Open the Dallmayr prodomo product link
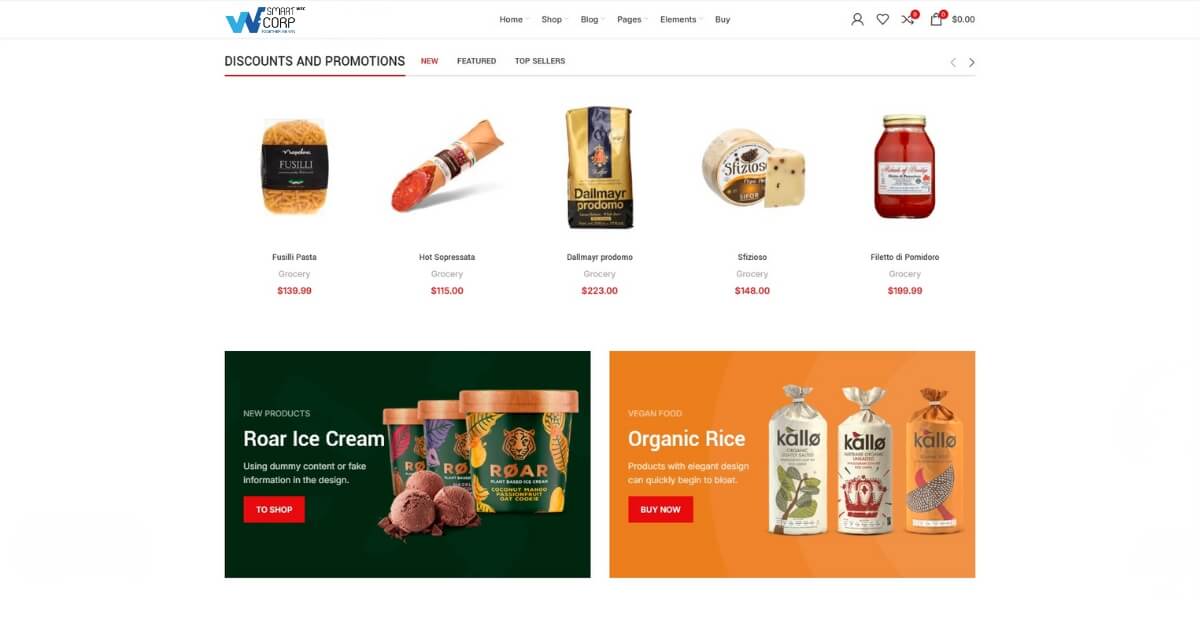This screenshot has width=1200, height=630. (599, 257)
